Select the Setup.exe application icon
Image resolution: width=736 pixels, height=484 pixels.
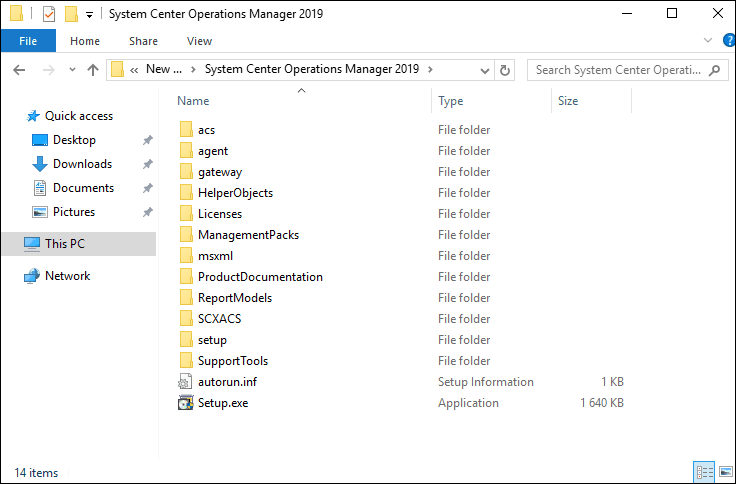pyautogui.click(x=185, y=403)
